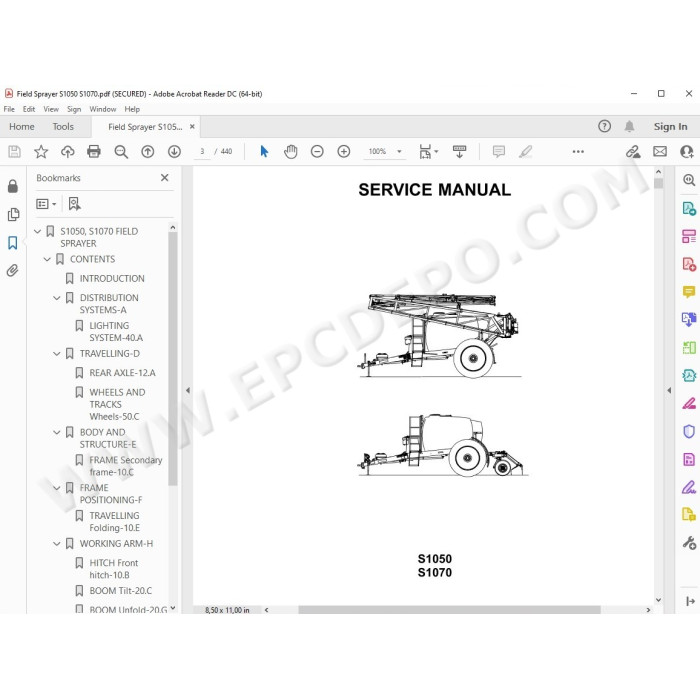Image resolution: width=700 pixels, height=700 pixels.
Task: Expand the right tools pane bottom arrow
Action: click(690, 601)
